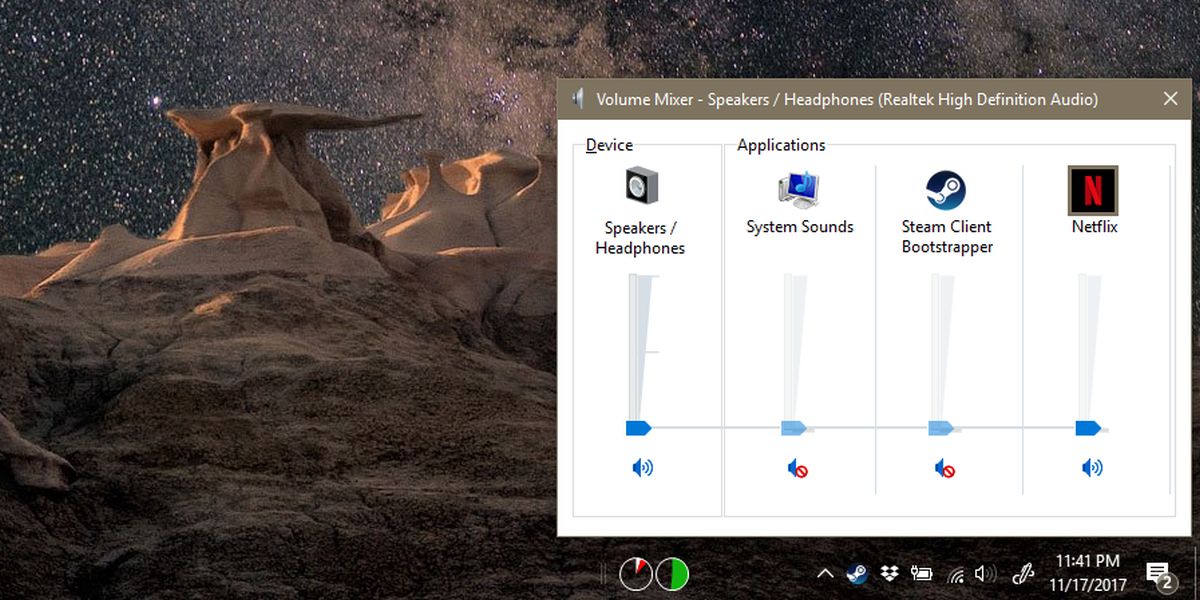Click the green half-circle gauge taskbar icon
This screenshot has height=600, width=1200.
(672, 573)
